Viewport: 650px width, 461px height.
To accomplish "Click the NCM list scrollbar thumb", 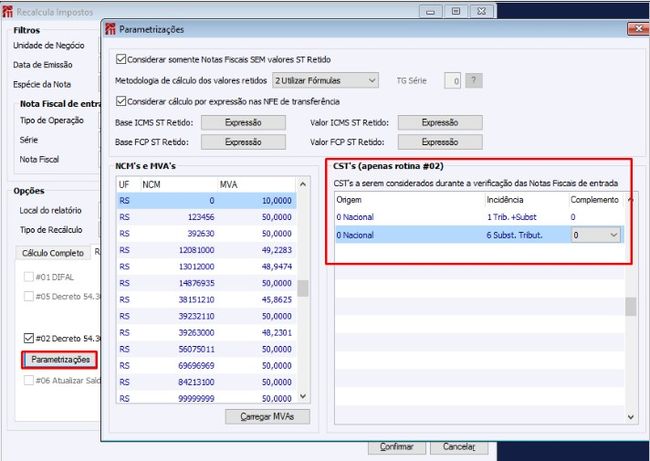I will click(x=303, y=288).
